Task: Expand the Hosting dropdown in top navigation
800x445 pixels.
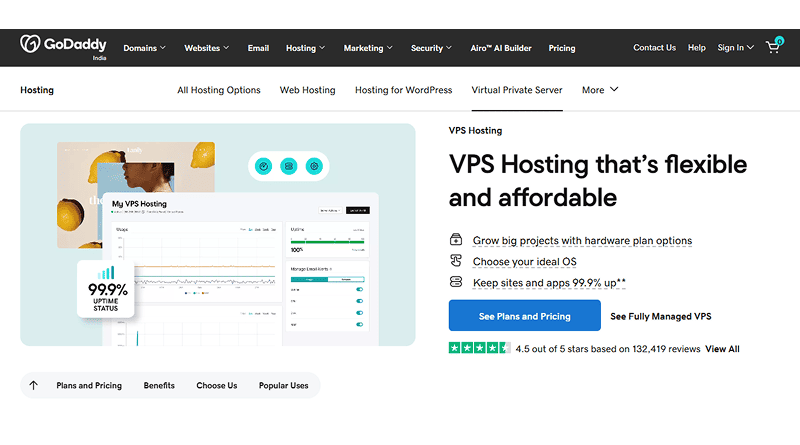Action: 305,48
